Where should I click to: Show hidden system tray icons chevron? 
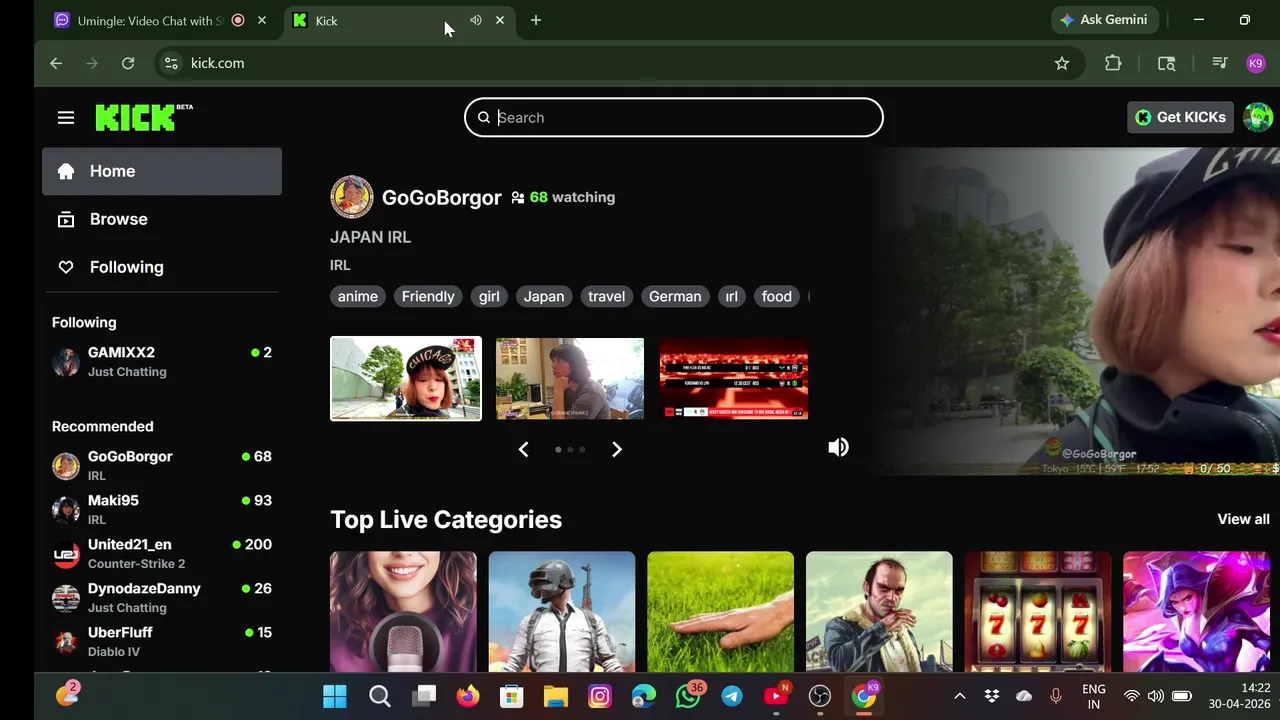point(960,696)
